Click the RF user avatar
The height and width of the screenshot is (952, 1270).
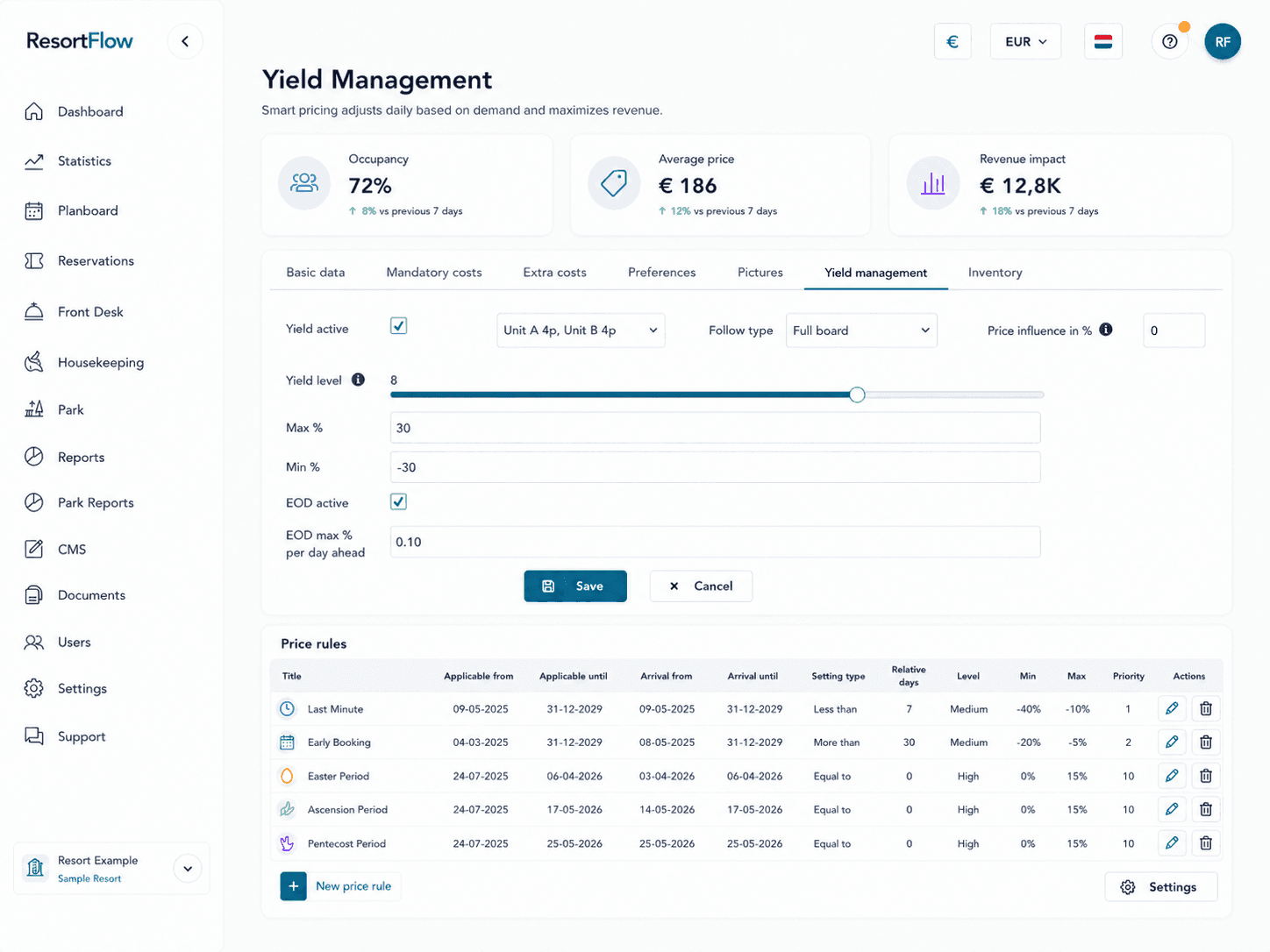point(1223,41)
